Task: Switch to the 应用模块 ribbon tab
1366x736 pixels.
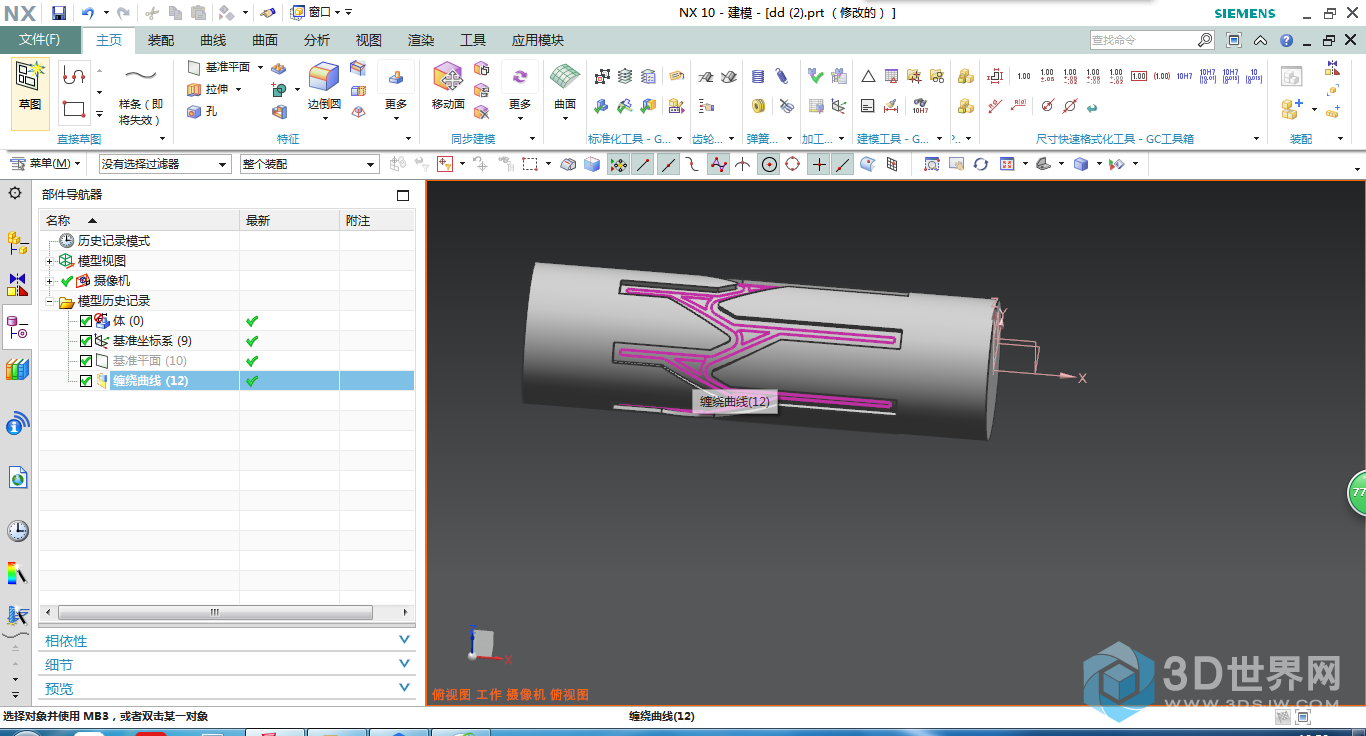Action: 538,41
